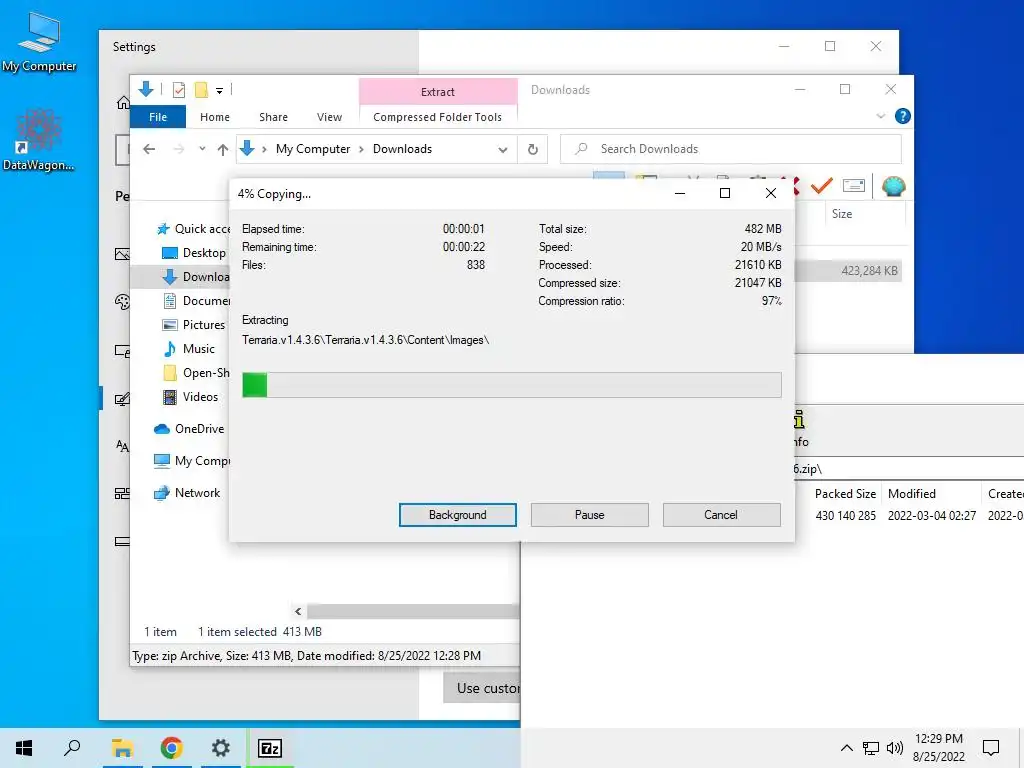Open Explorer help question mark
The height and width of the screenshot is (768, 1024).
903,116
